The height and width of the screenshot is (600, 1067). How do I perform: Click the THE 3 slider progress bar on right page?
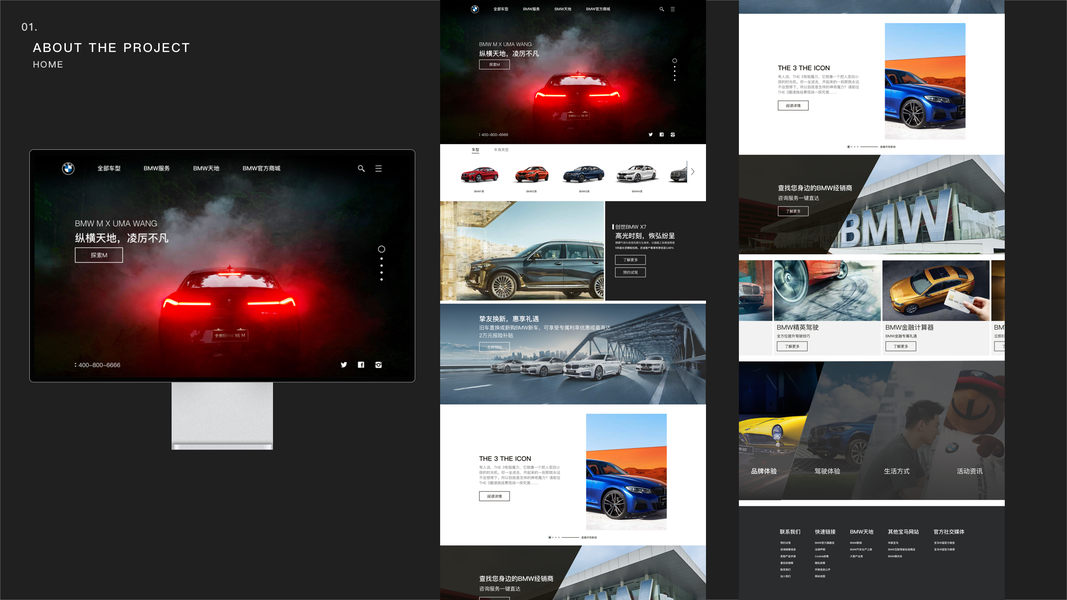coord(869,146)
